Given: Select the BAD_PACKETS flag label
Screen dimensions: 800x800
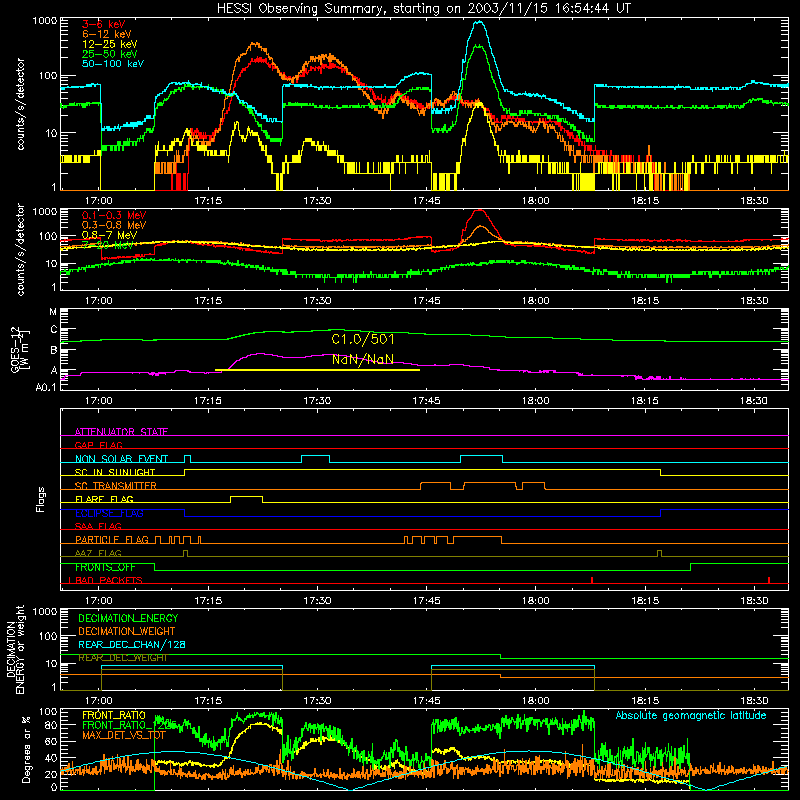Looking at the screenshot, I should pos(108,581).
